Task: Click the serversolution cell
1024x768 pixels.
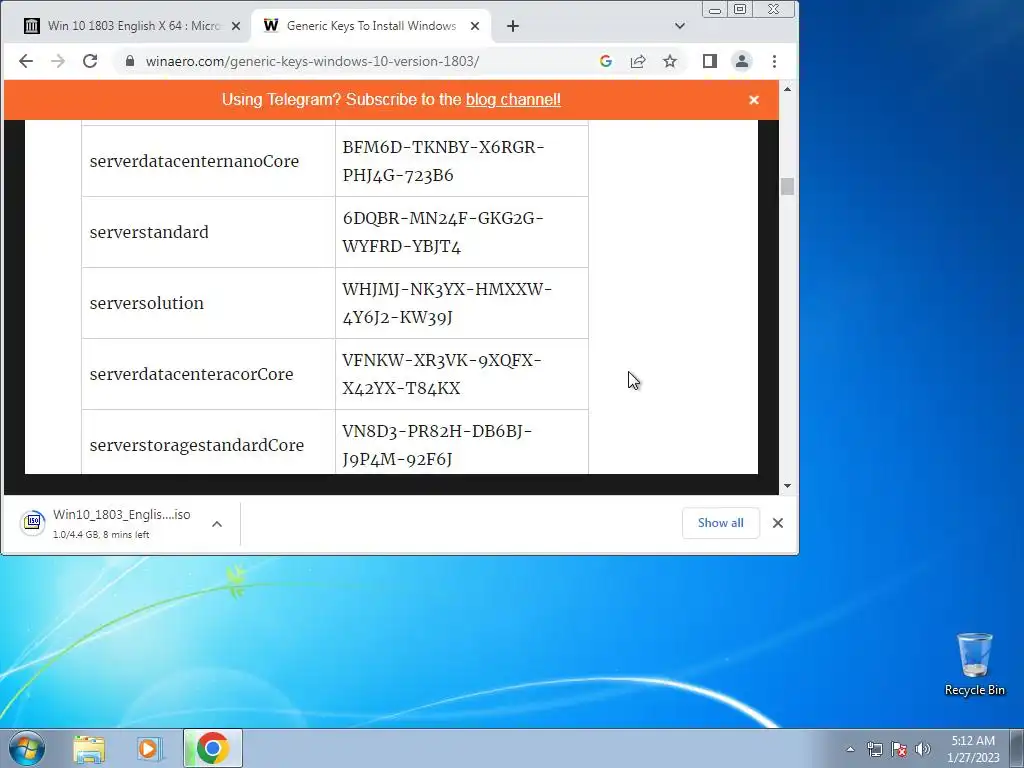Action: pyautogui.click(x=208, y=303)
